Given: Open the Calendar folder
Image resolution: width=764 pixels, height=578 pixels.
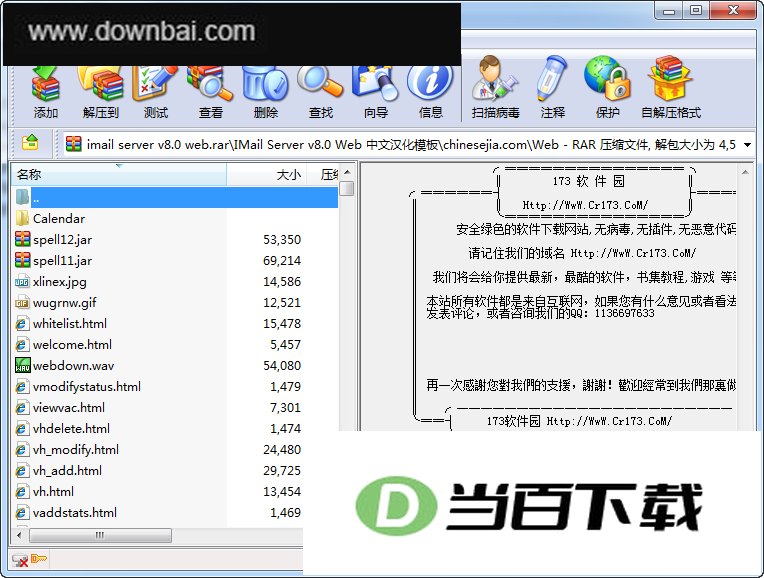Looking at the screenshot, I should coord(58,218).
